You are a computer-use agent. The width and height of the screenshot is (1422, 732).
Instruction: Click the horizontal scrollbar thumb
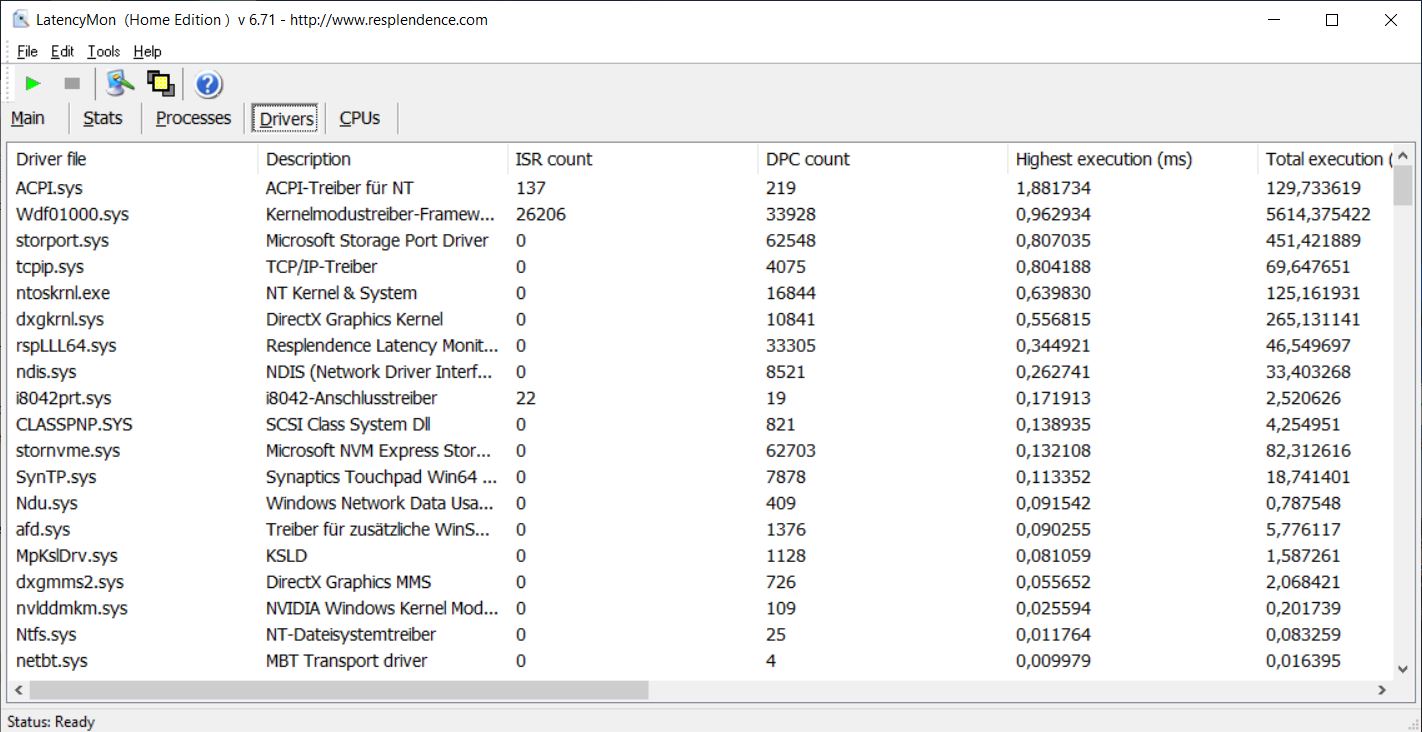pyautogui.click(x=339, y=690)
